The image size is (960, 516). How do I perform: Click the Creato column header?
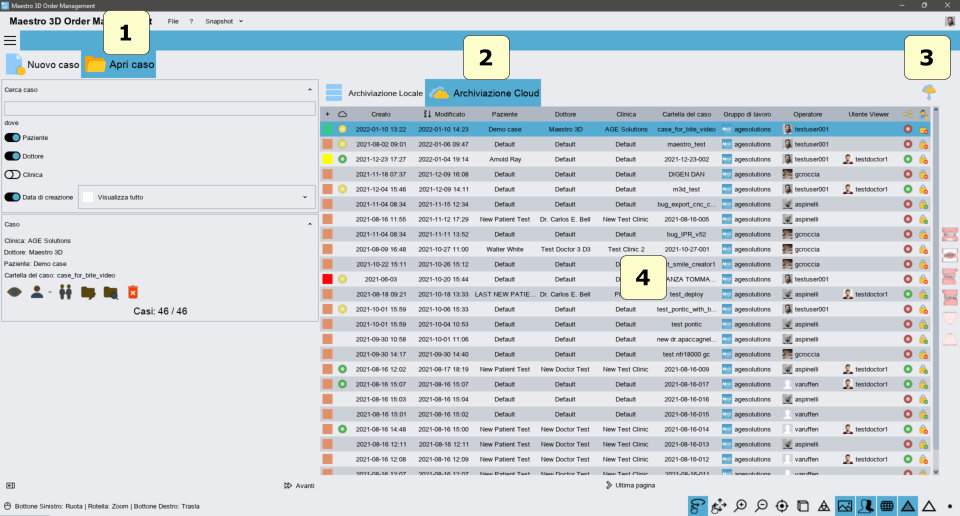pyautogui.click(x=380, y=114)
